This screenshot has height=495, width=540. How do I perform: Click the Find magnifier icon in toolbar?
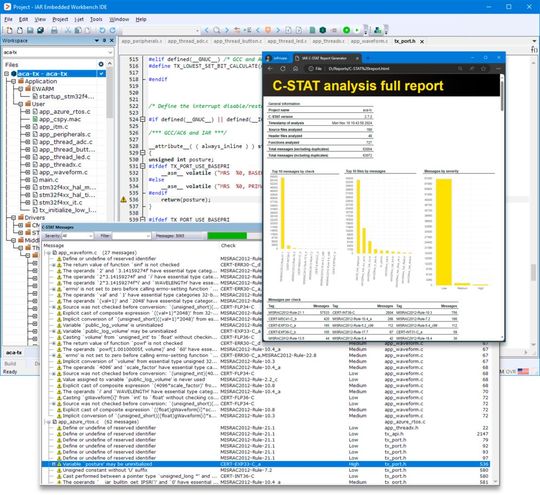point(217,30)
